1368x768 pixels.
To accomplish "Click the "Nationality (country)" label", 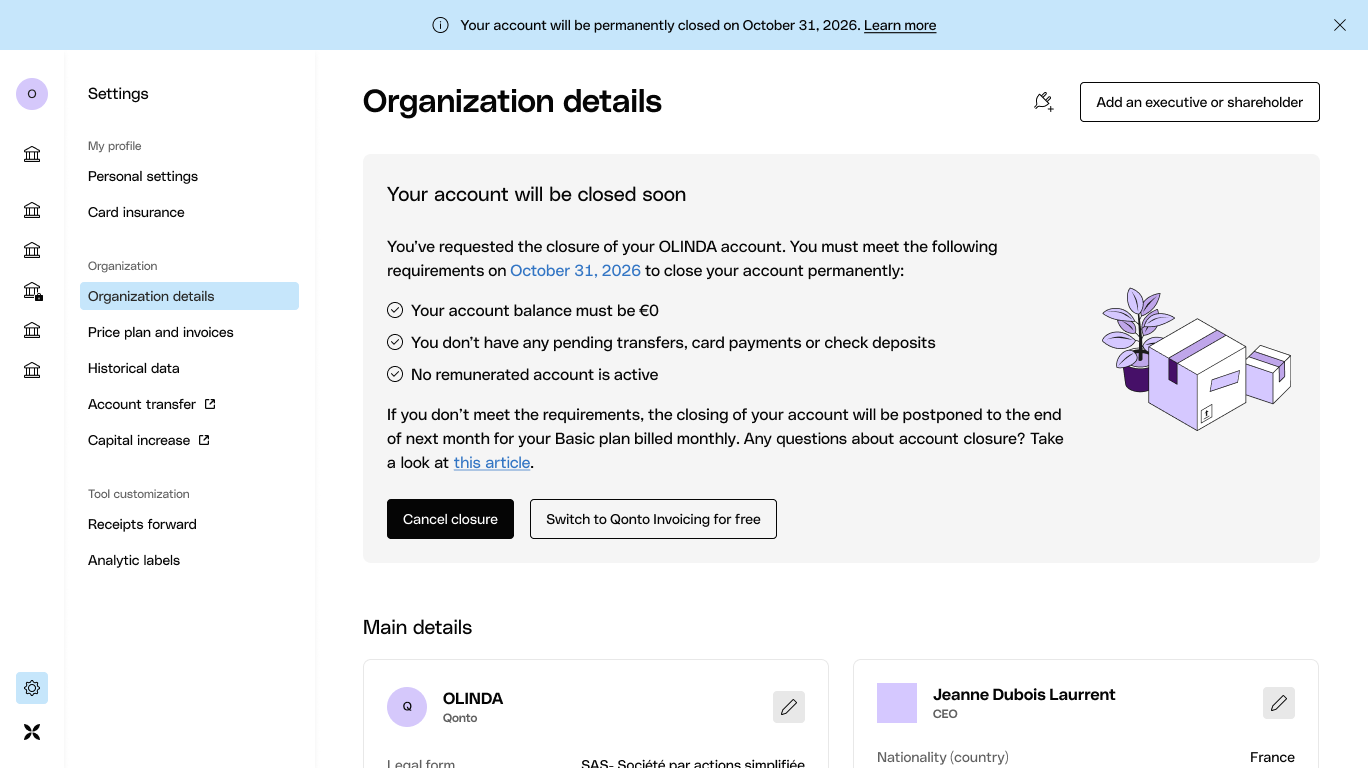I will coord(943,757).
